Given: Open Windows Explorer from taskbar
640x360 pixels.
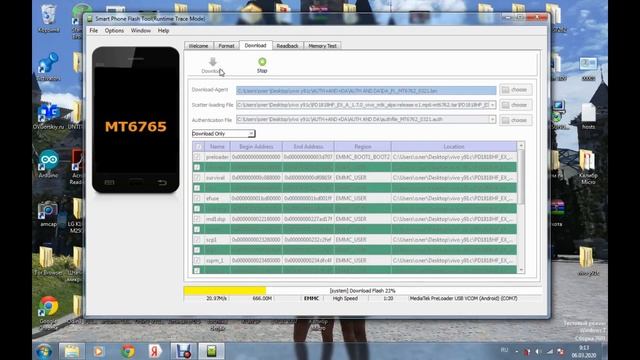Looking at the screenshot, I should (71, 351).
